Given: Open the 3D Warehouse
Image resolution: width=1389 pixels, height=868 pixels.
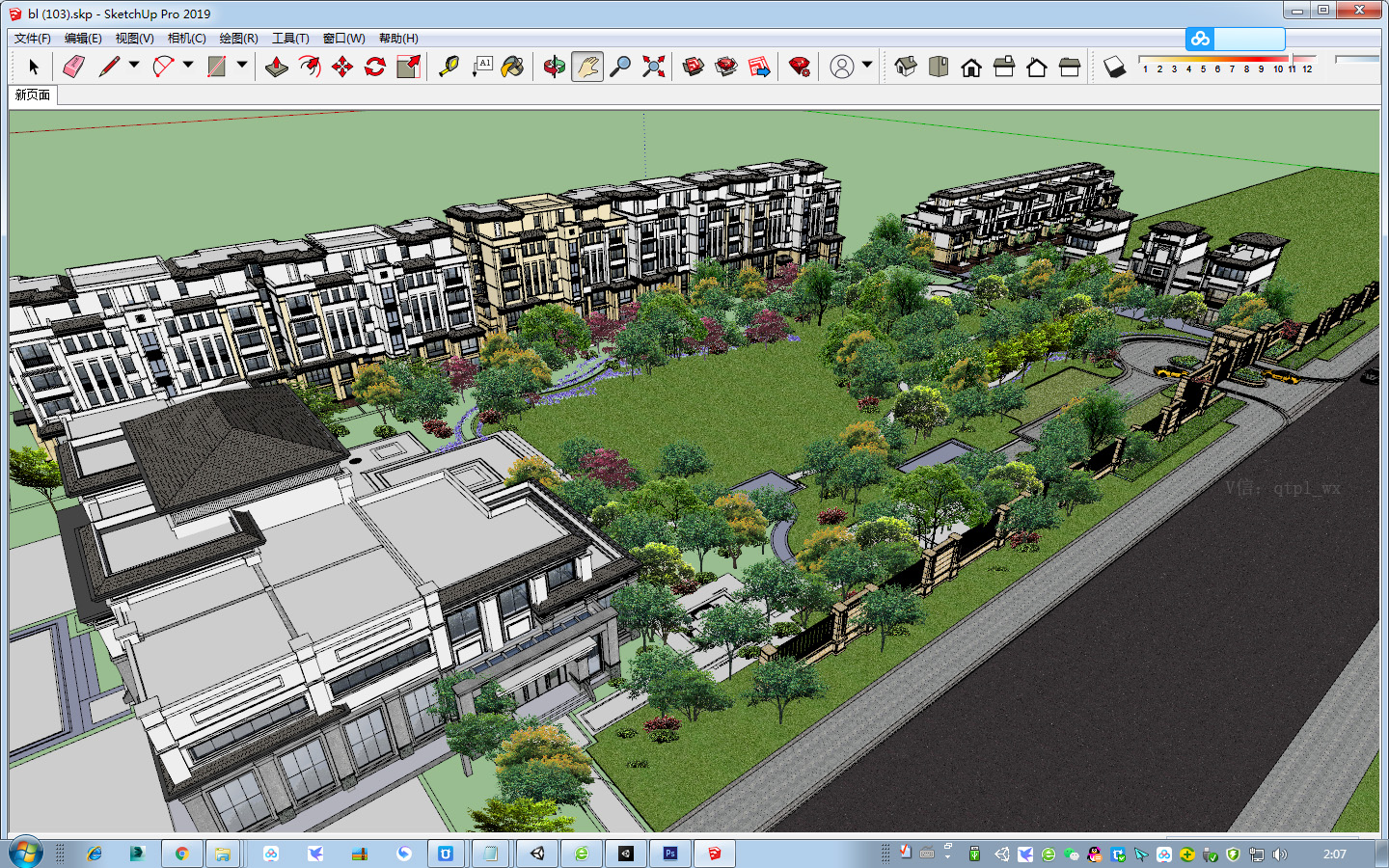Looking at the screenshot, I should pyautogui.click(x=694, y=67).
